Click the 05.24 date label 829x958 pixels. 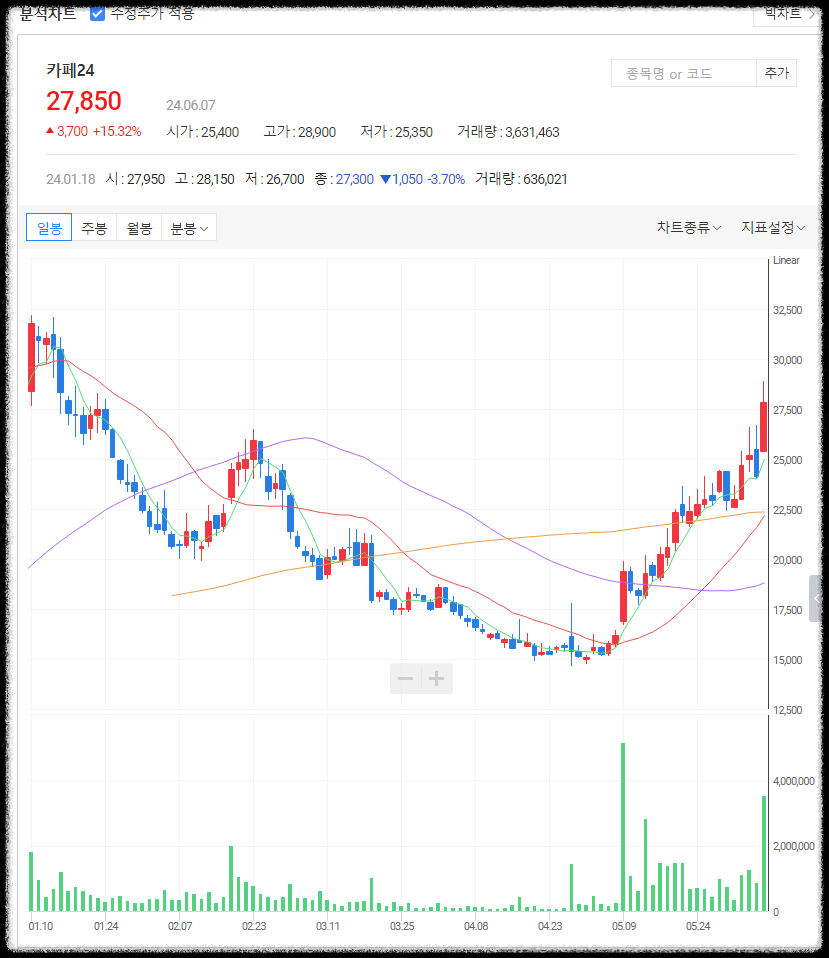[x=698, y=926]
